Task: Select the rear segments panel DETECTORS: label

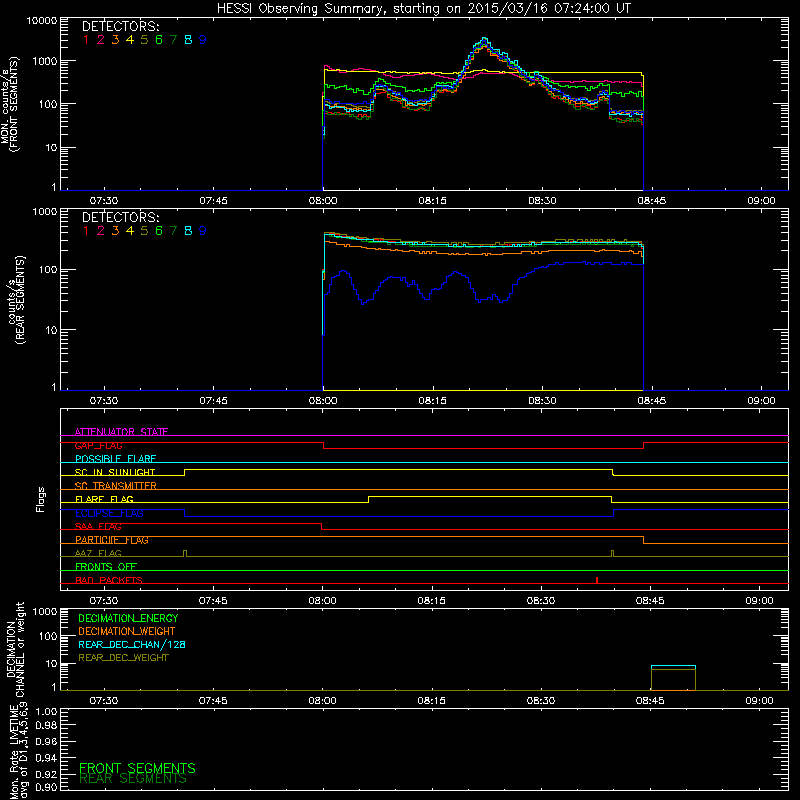Action: coord(120,217)
